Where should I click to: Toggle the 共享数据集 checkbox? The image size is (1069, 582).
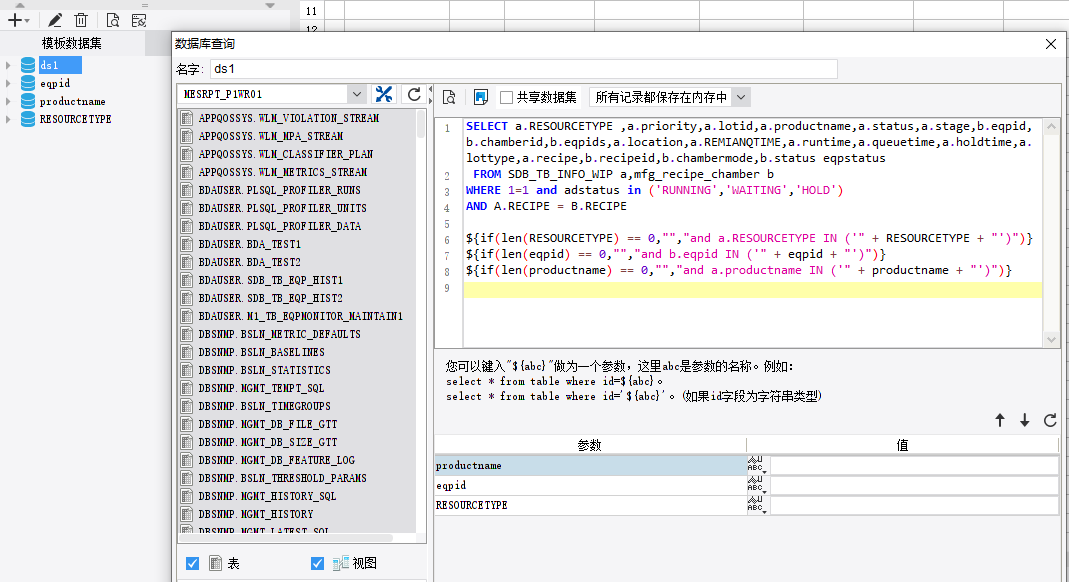coord(507,97)
